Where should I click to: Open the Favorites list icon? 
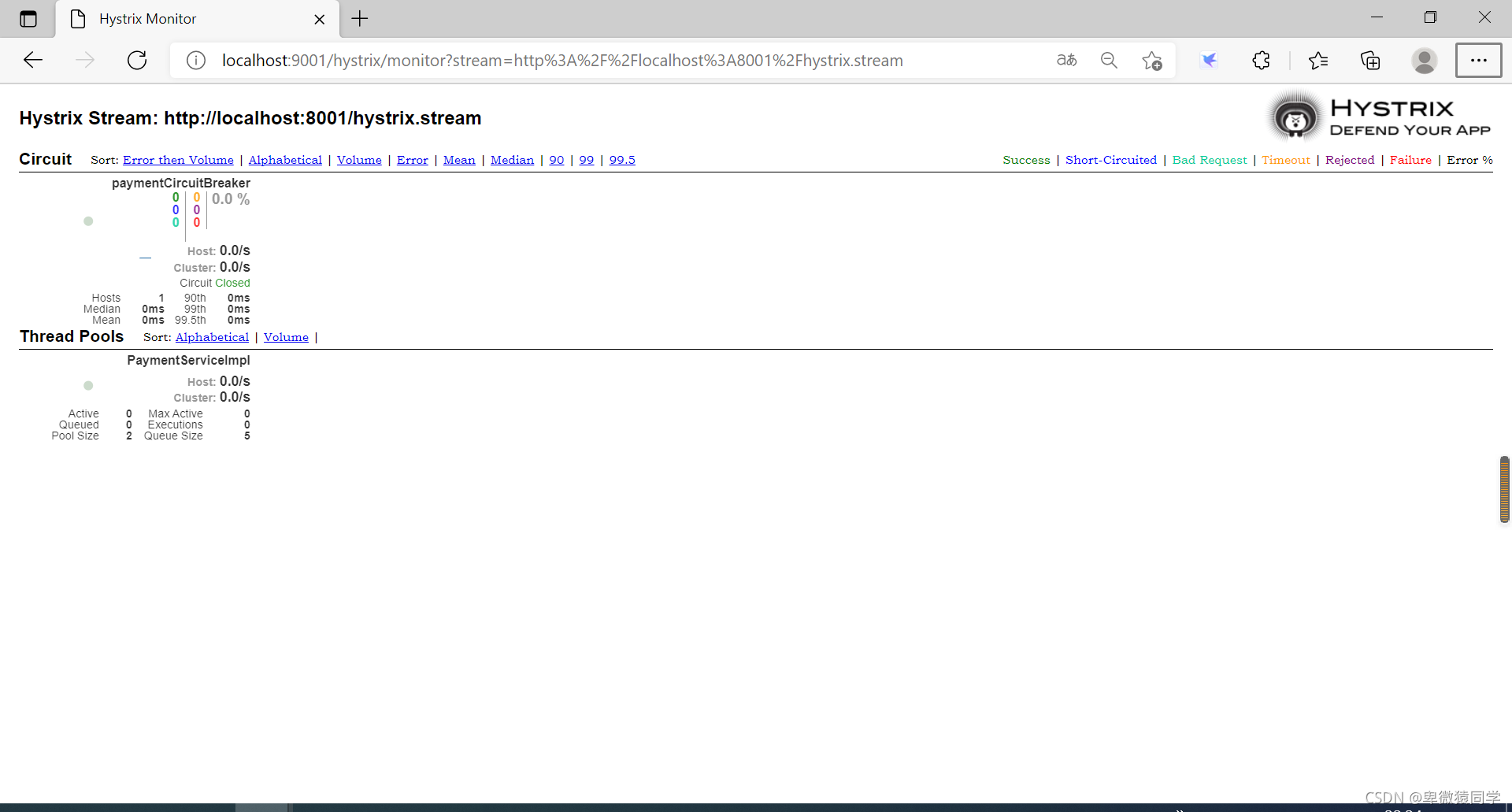click(x=1317, y=60)
